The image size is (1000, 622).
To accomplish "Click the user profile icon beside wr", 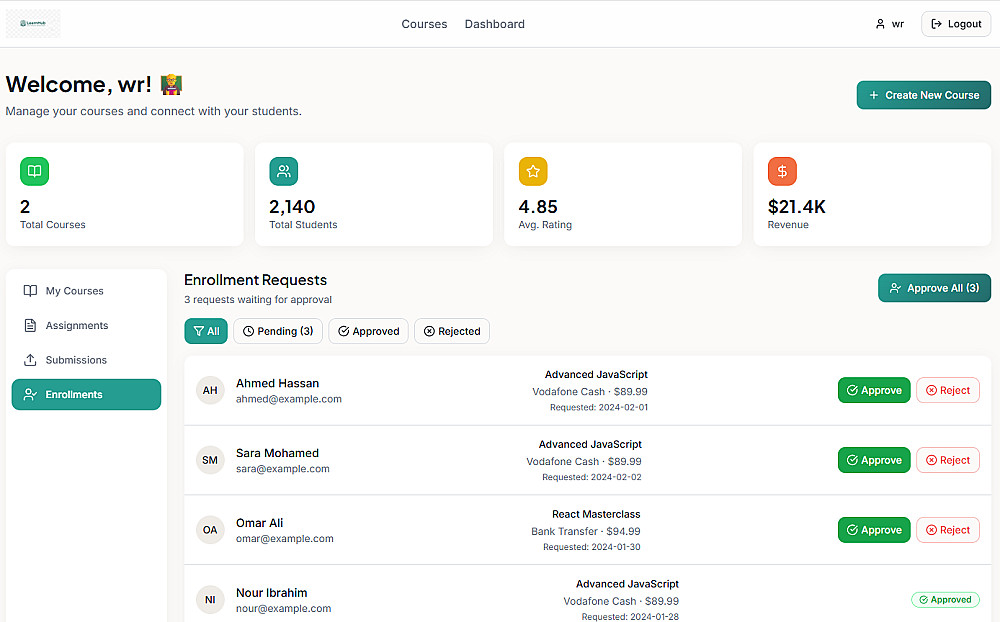I will tap(880, 24).
